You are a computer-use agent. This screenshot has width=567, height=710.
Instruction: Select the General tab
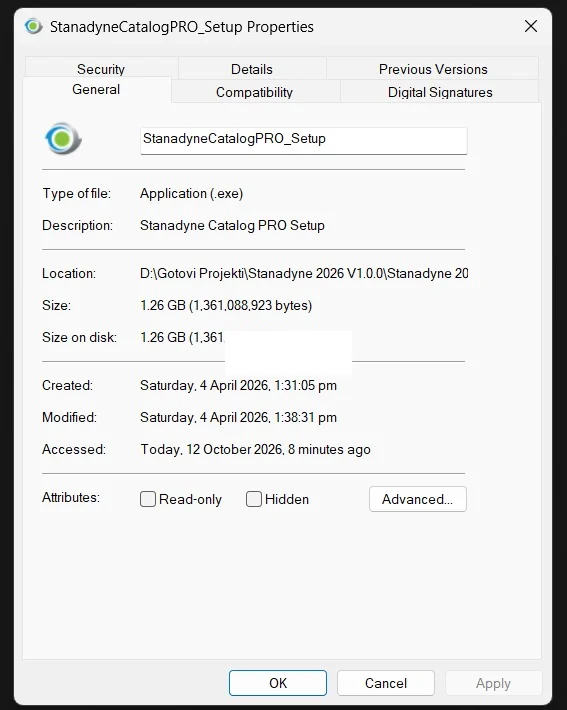point(96,90)
